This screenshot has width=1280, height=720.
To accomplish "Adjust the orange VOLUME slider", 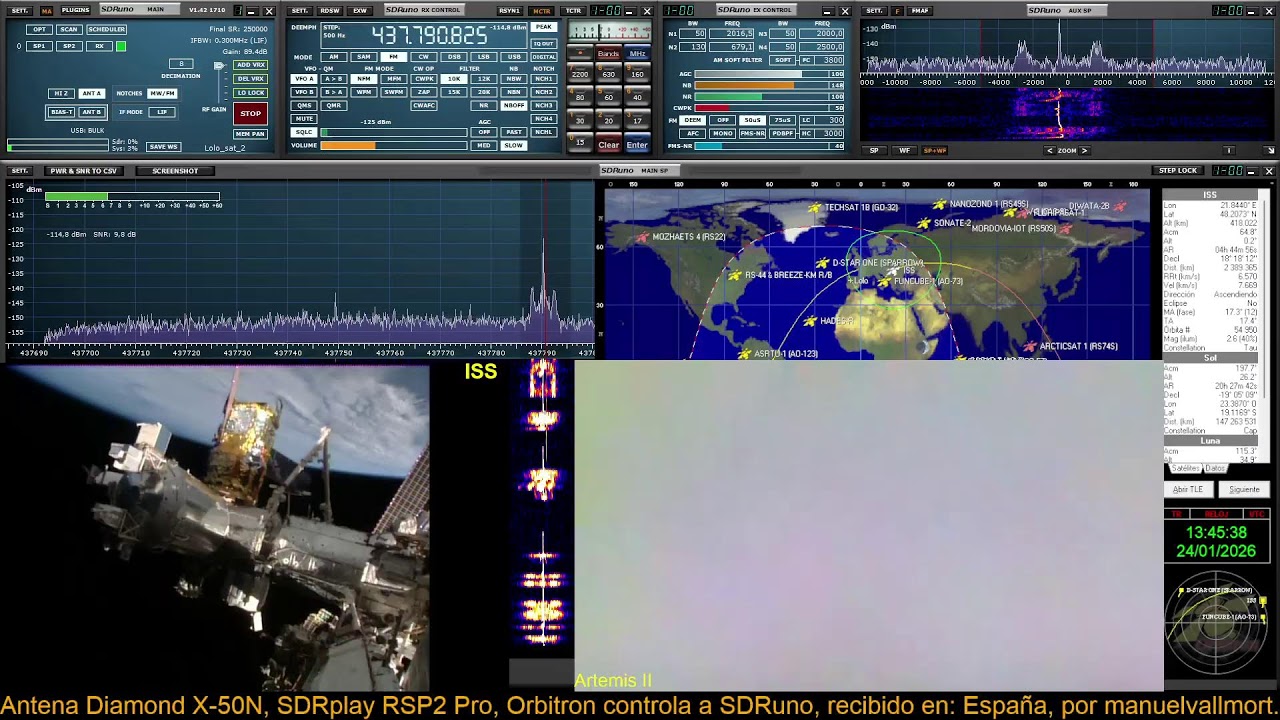I will coord(393,146).
